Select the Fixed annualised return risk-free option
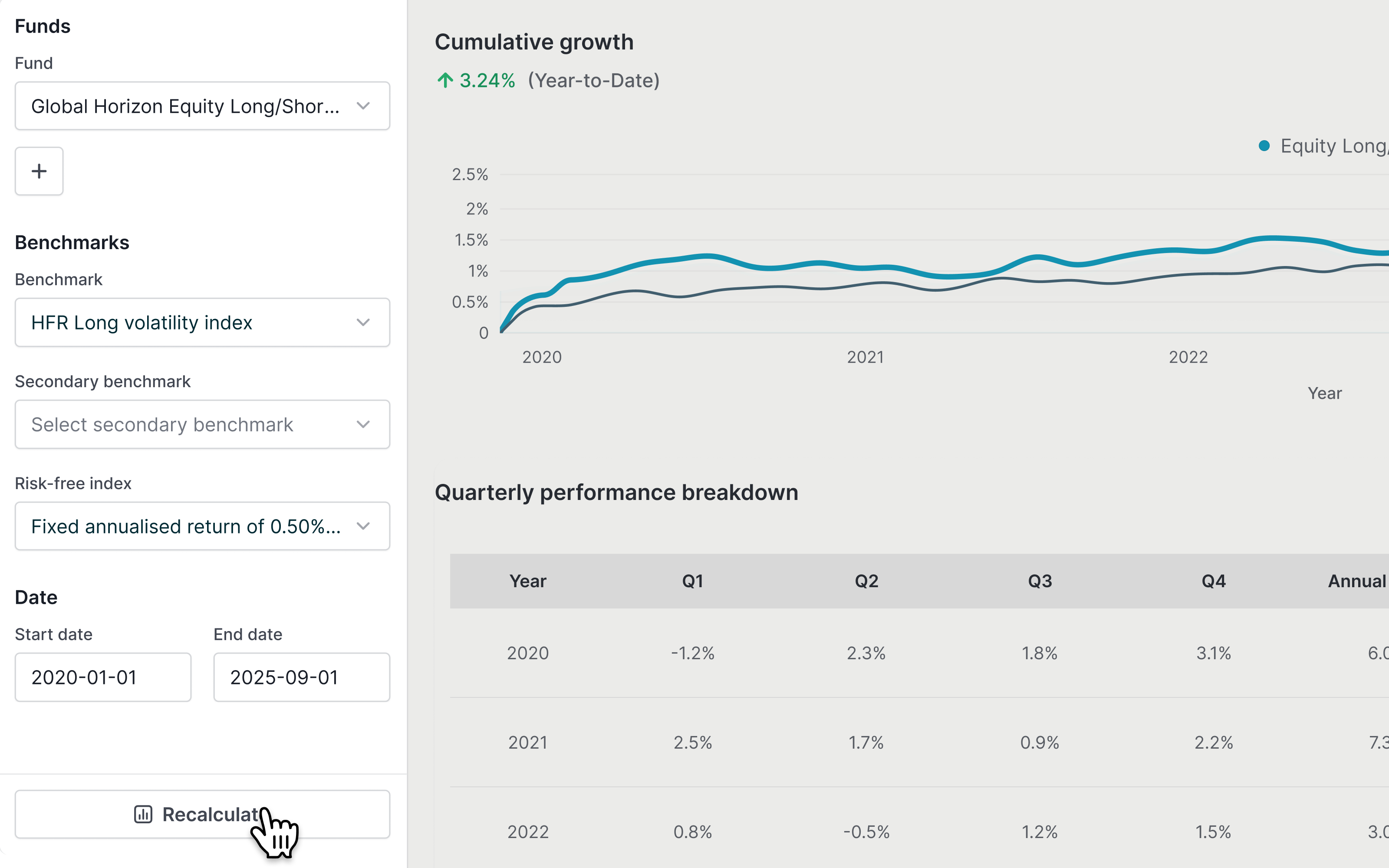This screenshot has height=868, width=1389. click(x=202, y=525)
